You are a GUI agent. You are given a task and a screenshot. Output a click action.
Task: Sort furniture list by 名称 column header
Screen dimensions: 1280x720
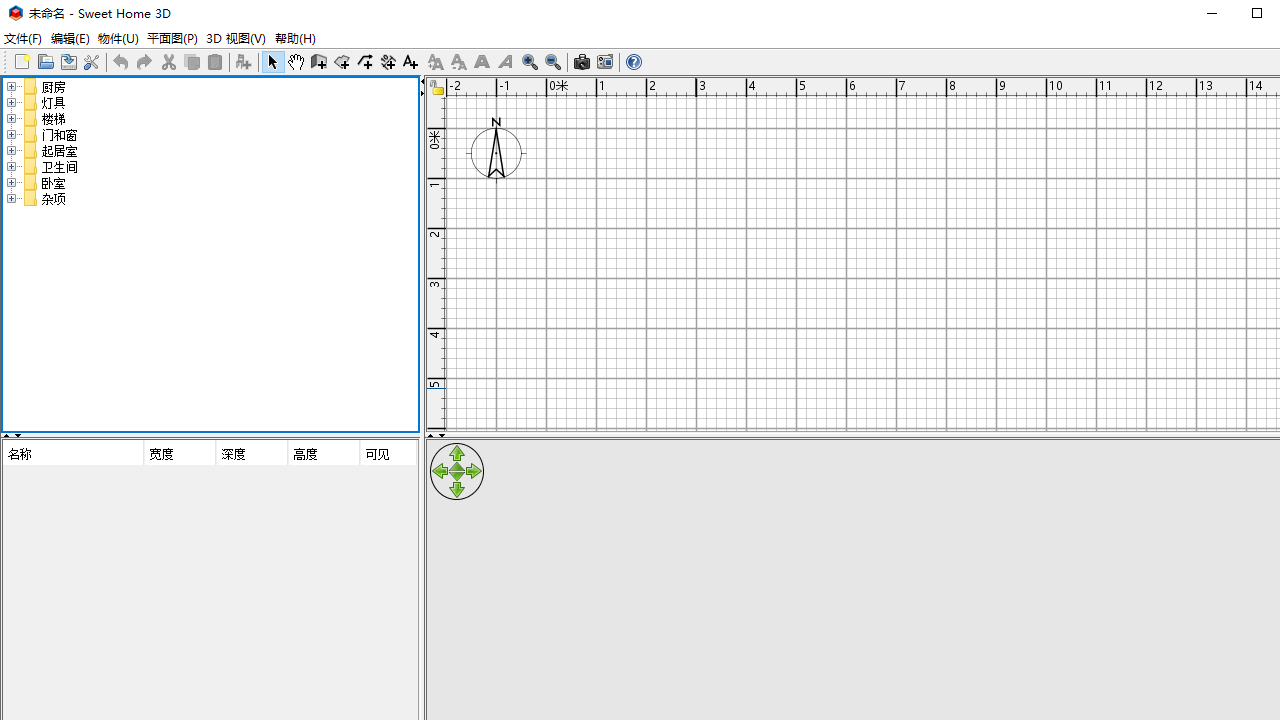(x=73, y=454)
